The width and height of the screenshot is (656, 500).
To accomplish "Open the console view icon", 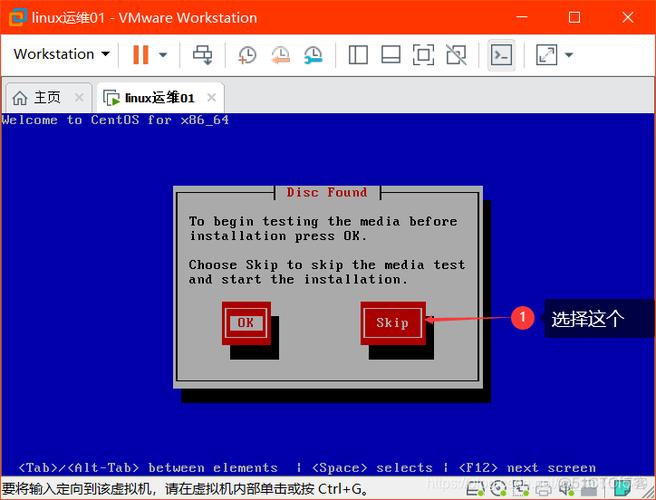I will (501, 55).
